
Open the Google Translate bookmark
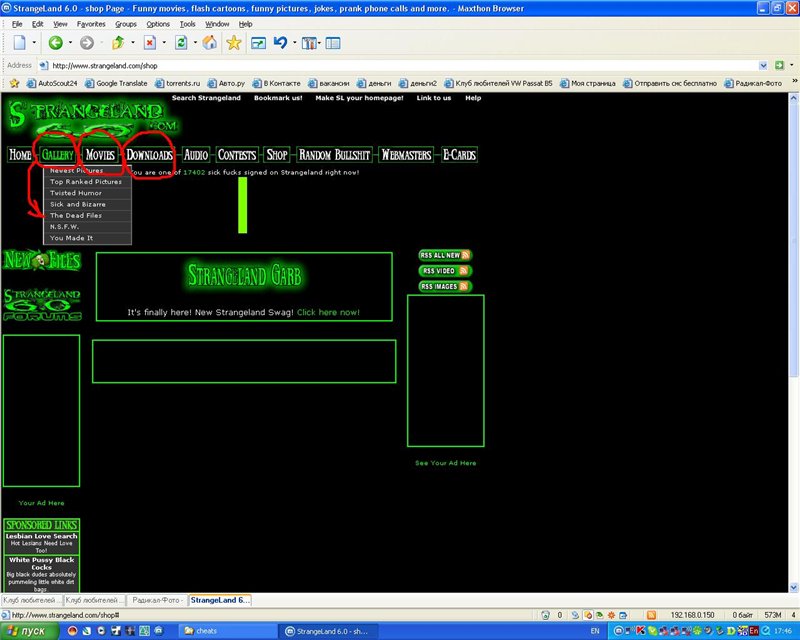point(120,83)
